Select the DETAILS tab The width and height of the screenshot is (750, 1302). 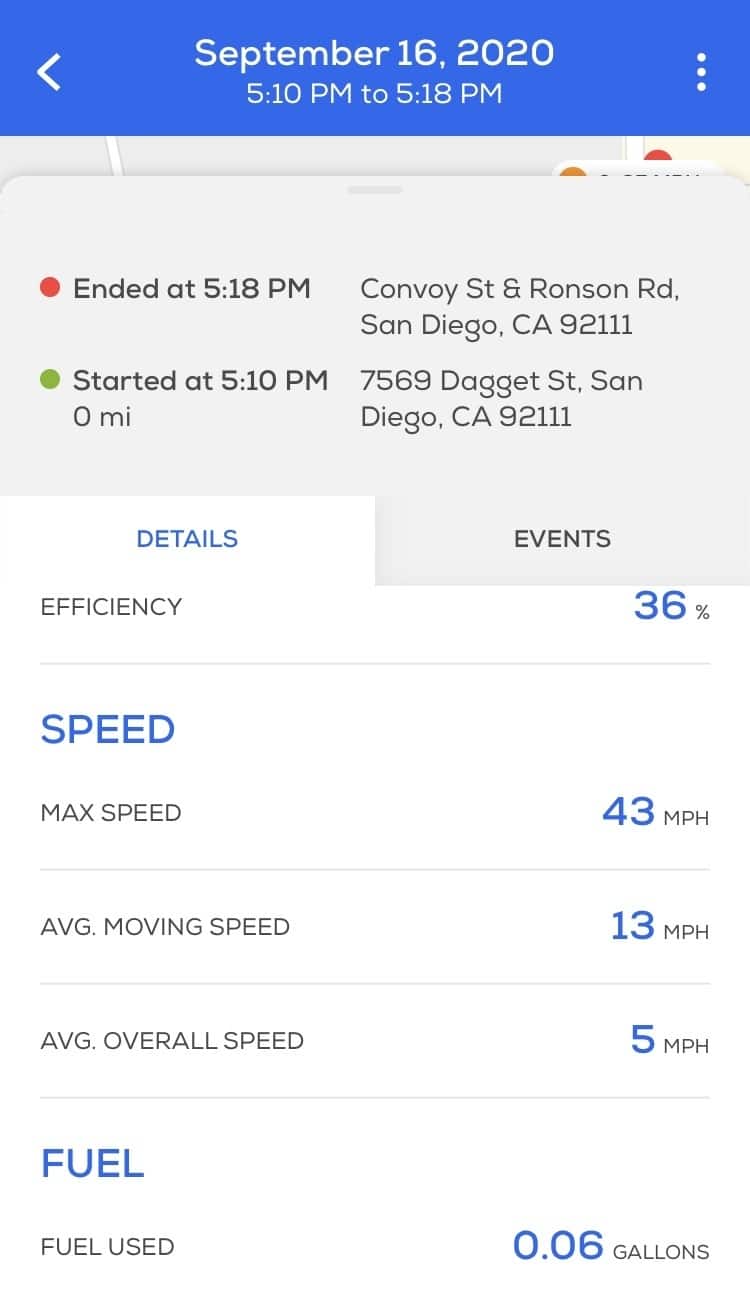click(x=187, y=539)
